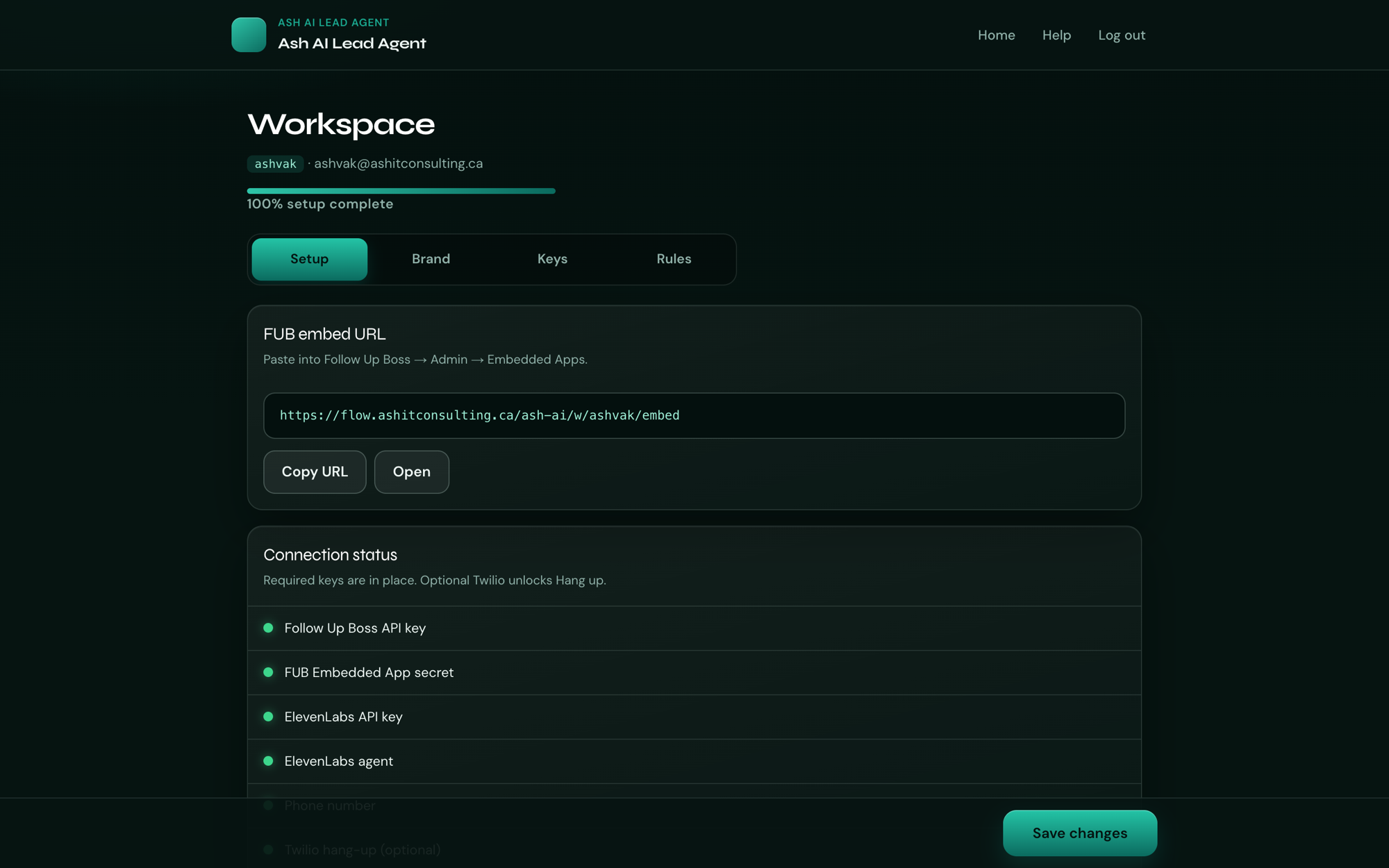Log out of the workspace
The height and width of the screenshot is (868, 1389).
tap(1121, 35)
